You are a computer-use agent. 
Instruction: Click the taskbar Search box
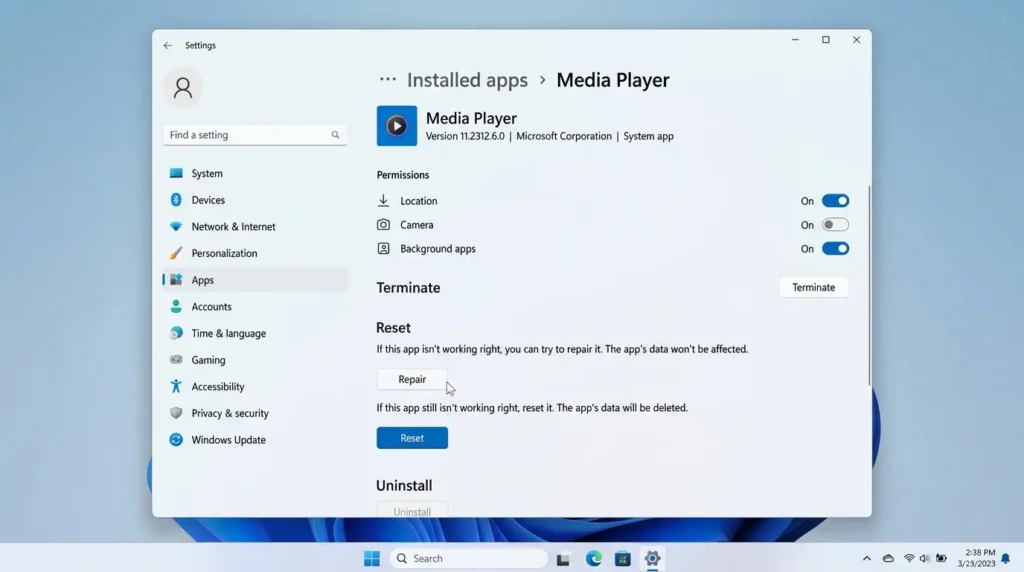(x=469, y=559)
